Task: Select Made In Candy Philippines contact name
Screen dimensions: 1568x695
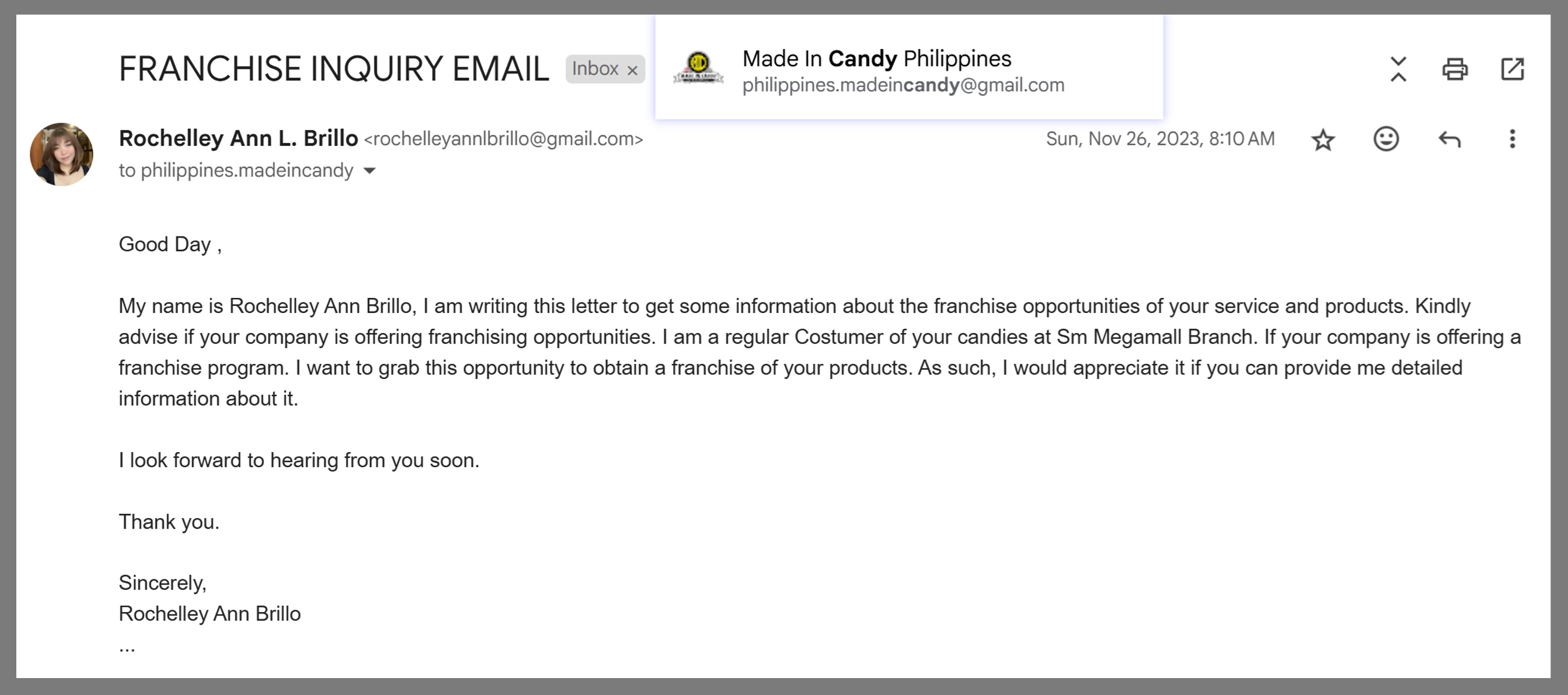Action: click(876, 58)
